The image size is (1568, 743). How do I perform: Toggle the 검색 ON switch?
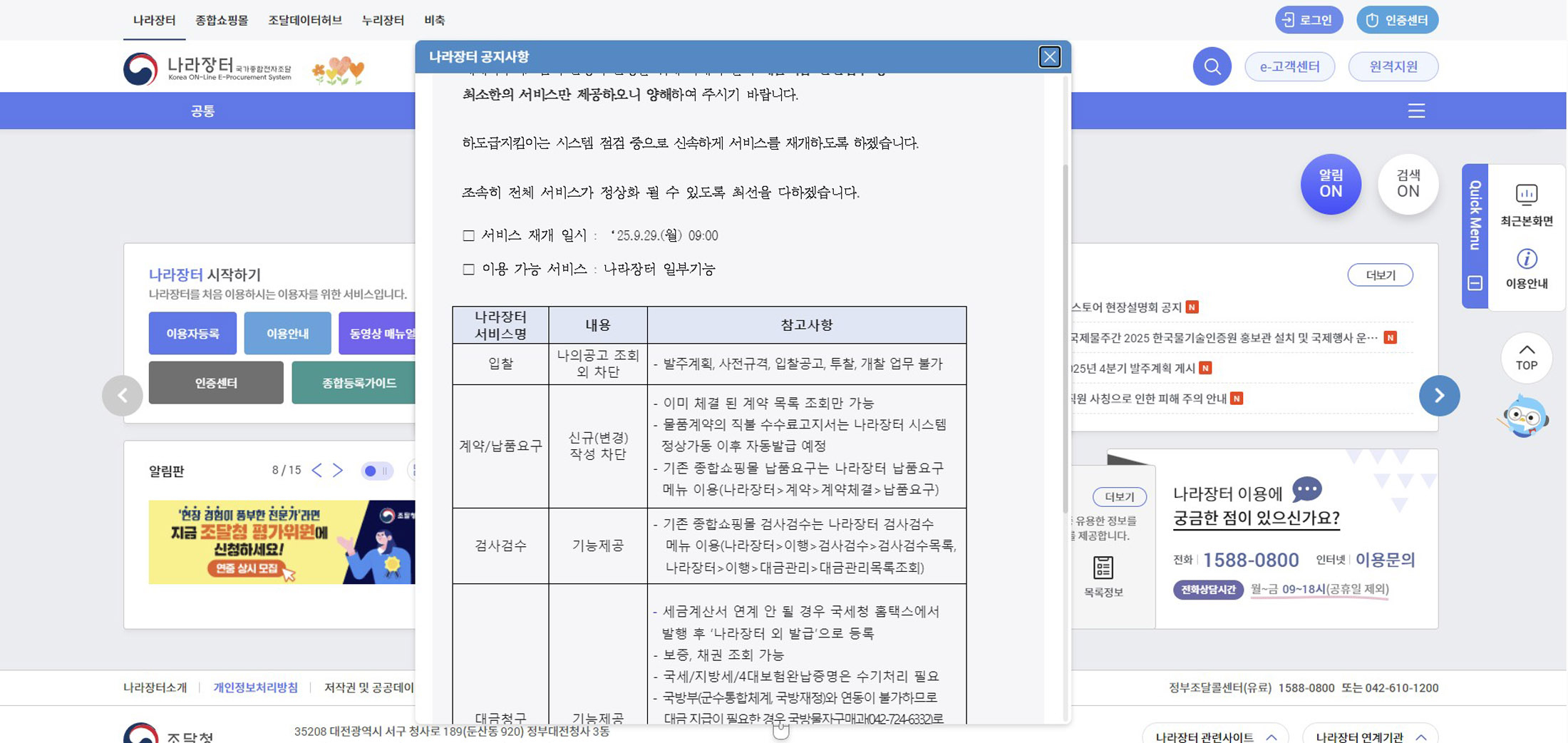(x=1408, y=184)
